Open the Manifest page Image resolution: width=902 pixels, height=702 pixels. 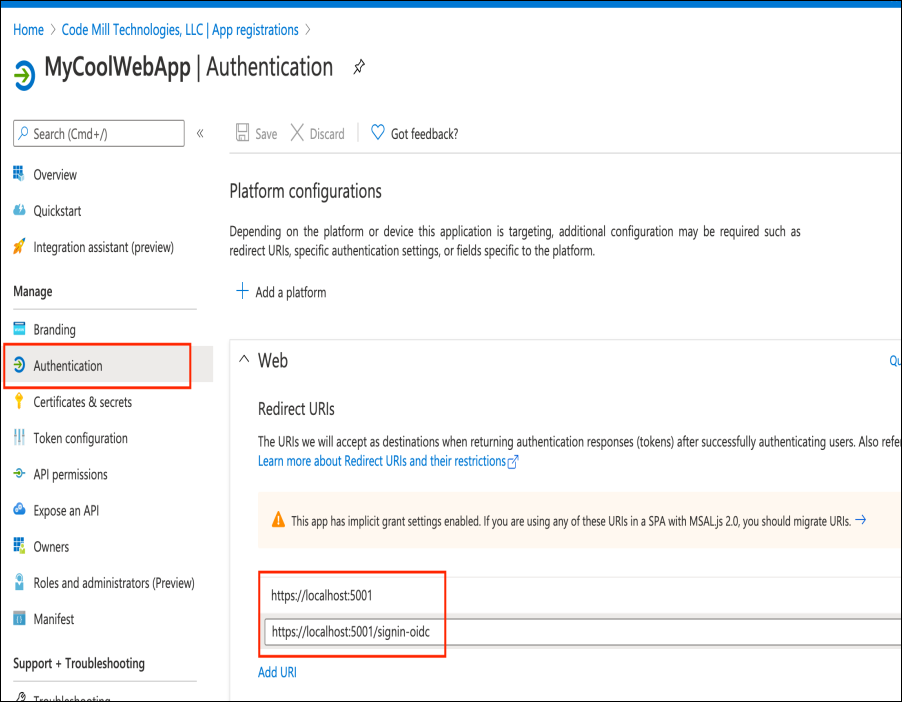[53, 619]
